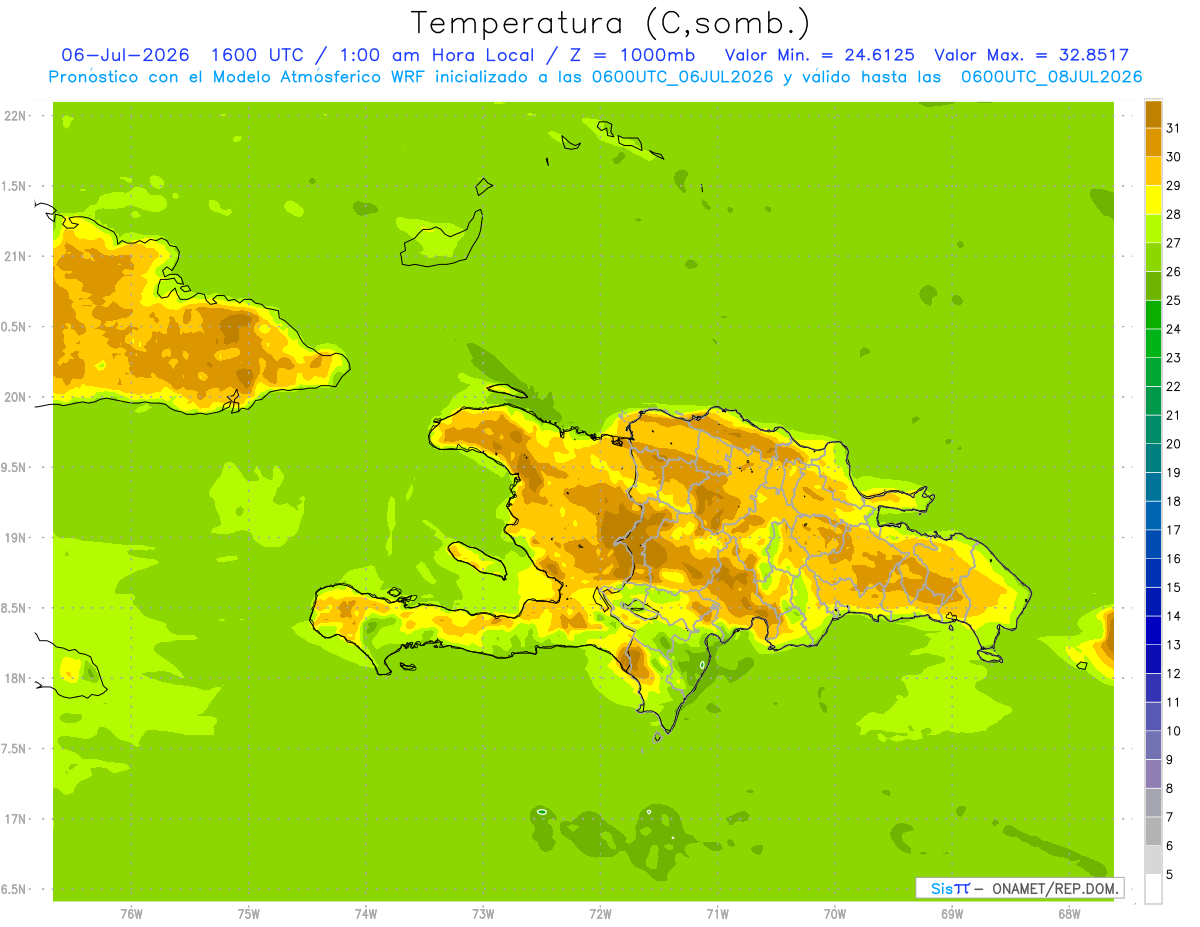The width and height of the screenshot is (1200, 927).
Task: Click the "18N" latitude axis label
Action: (x=15, y=678)
